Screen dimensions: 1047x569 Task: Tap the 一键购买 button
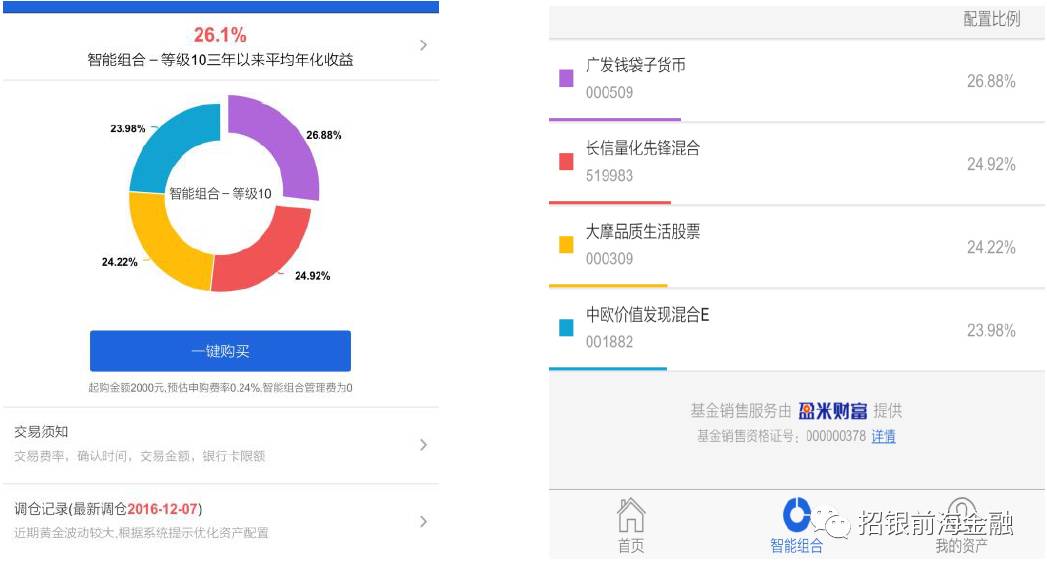[220, 351]
